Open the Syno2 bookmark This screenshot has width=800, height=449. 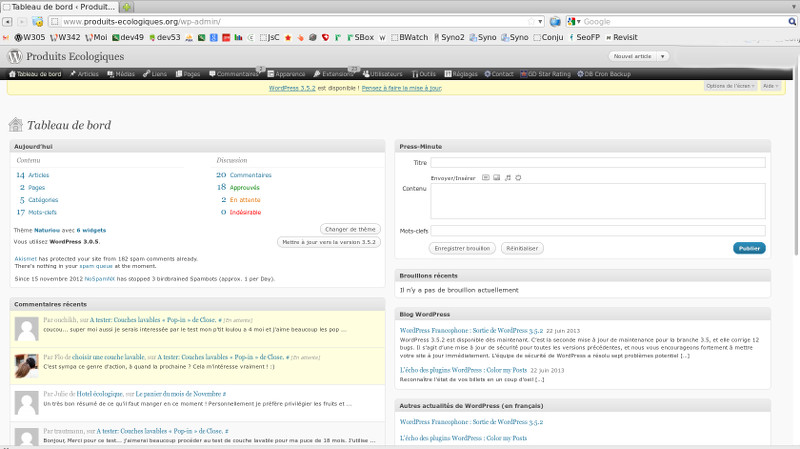tap(449, 37)
